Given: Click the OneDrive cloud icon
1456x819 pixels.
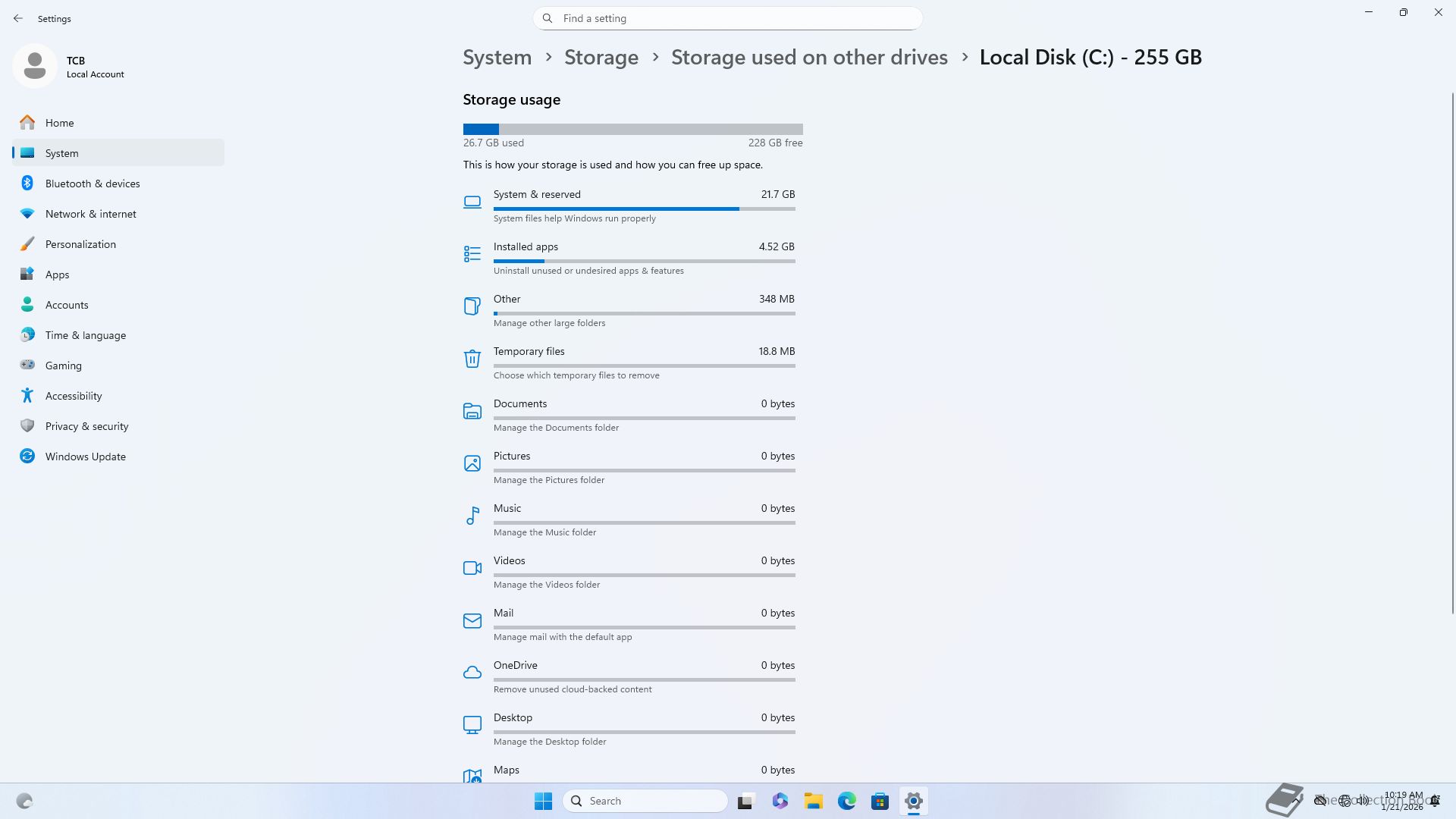Looking at the screenshot, I should click(x=472, y=673).
